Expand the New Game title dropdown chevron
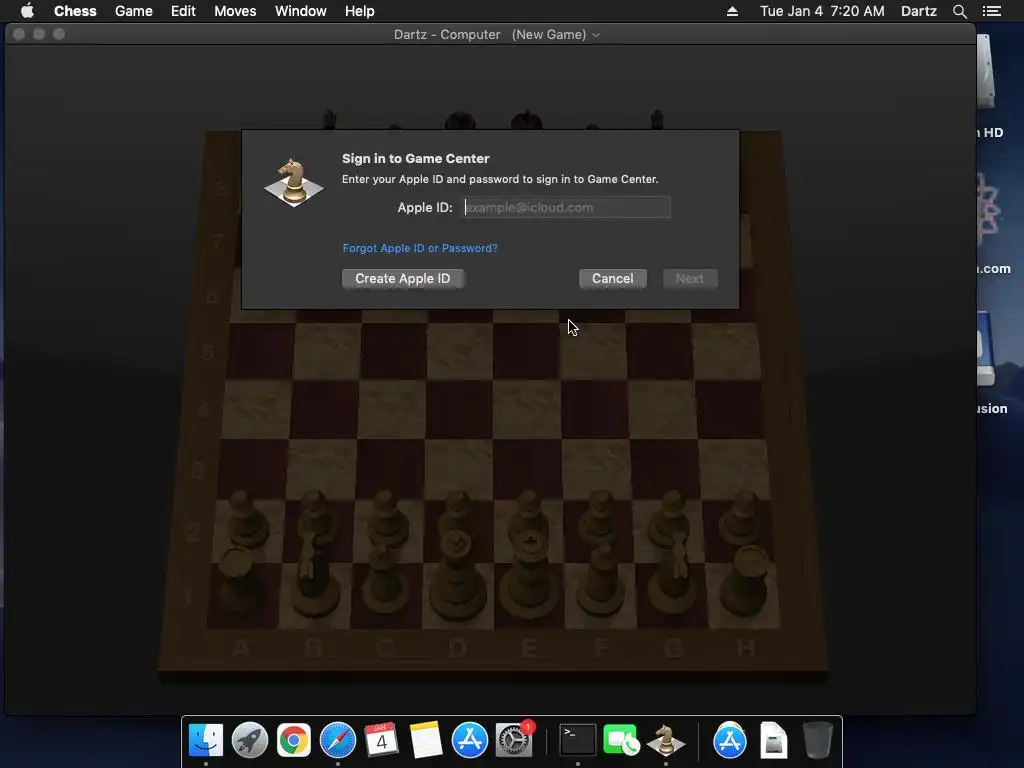Image resolution: width=1024 pixels, height=768 pixels. point(596,35)
